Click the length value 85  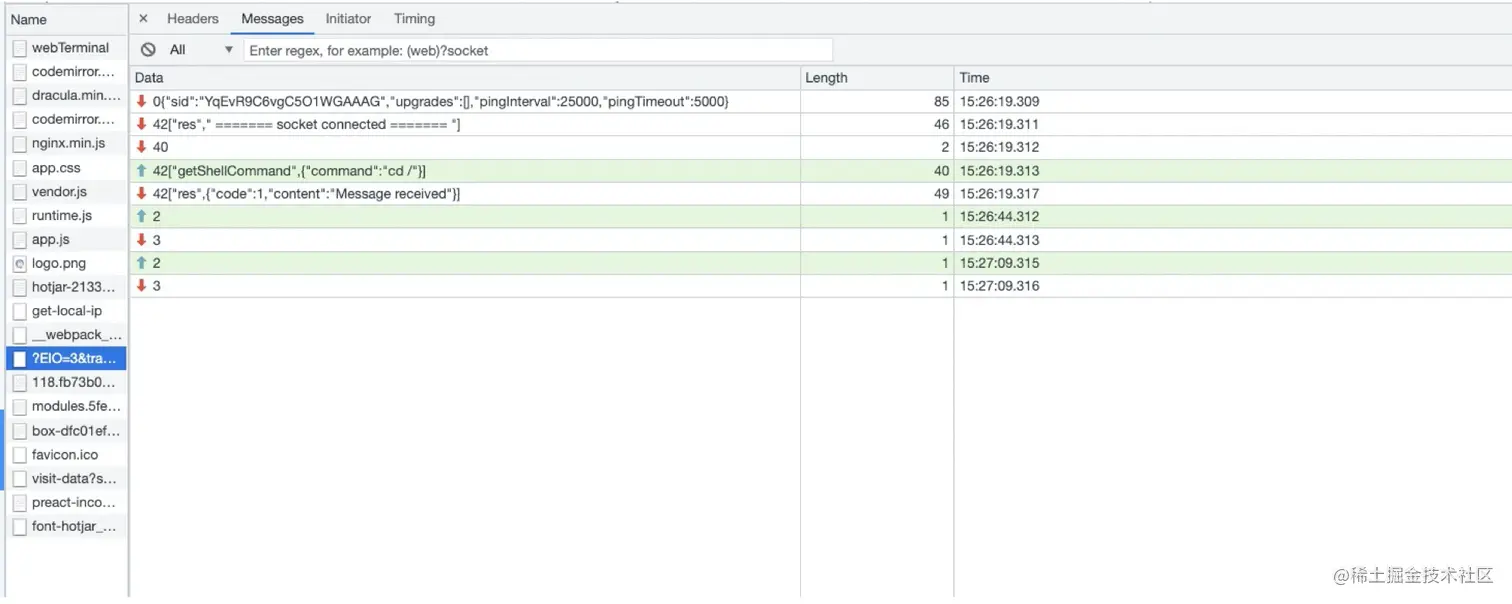click(x=941, y=102)
